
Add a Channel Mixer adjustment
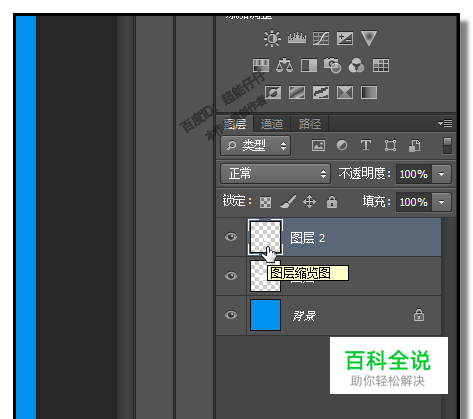[x=356, y=65]
